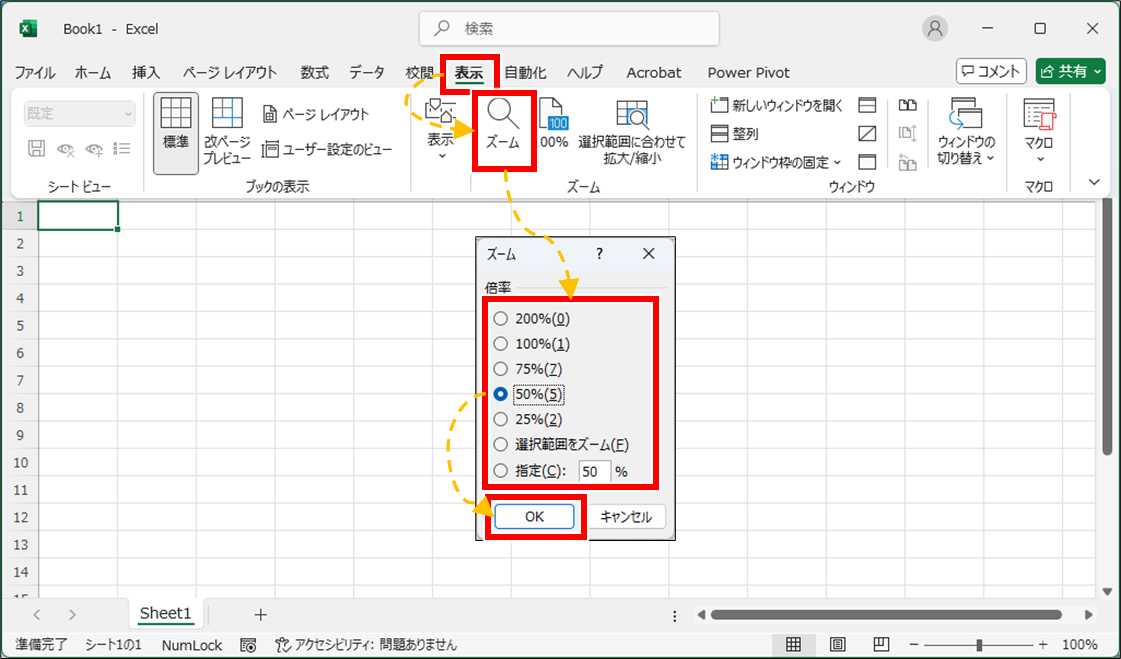1121x659 pixels.
Task: Expand Freeze Panes (ウィンドウ枠の固定) dropdown
Action: (777, 162)
